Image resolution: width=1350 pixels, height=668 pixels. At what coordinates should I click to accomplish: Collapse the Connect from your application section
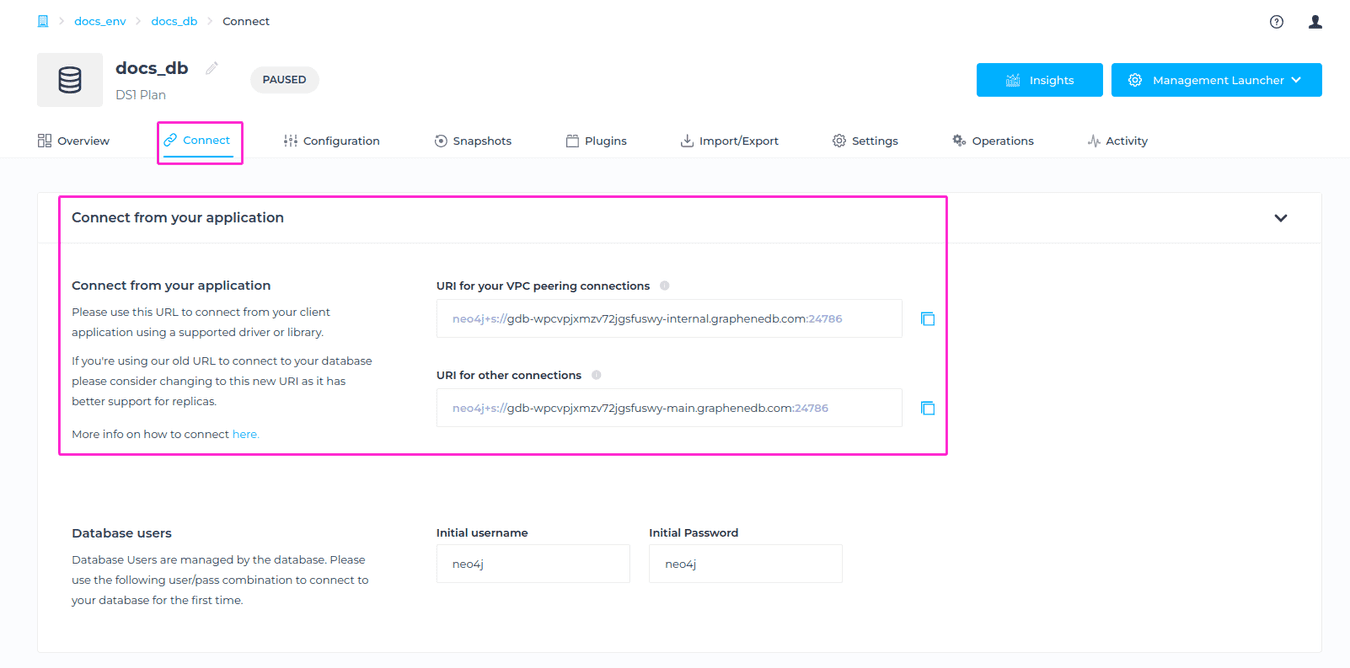click(1280, 217)
